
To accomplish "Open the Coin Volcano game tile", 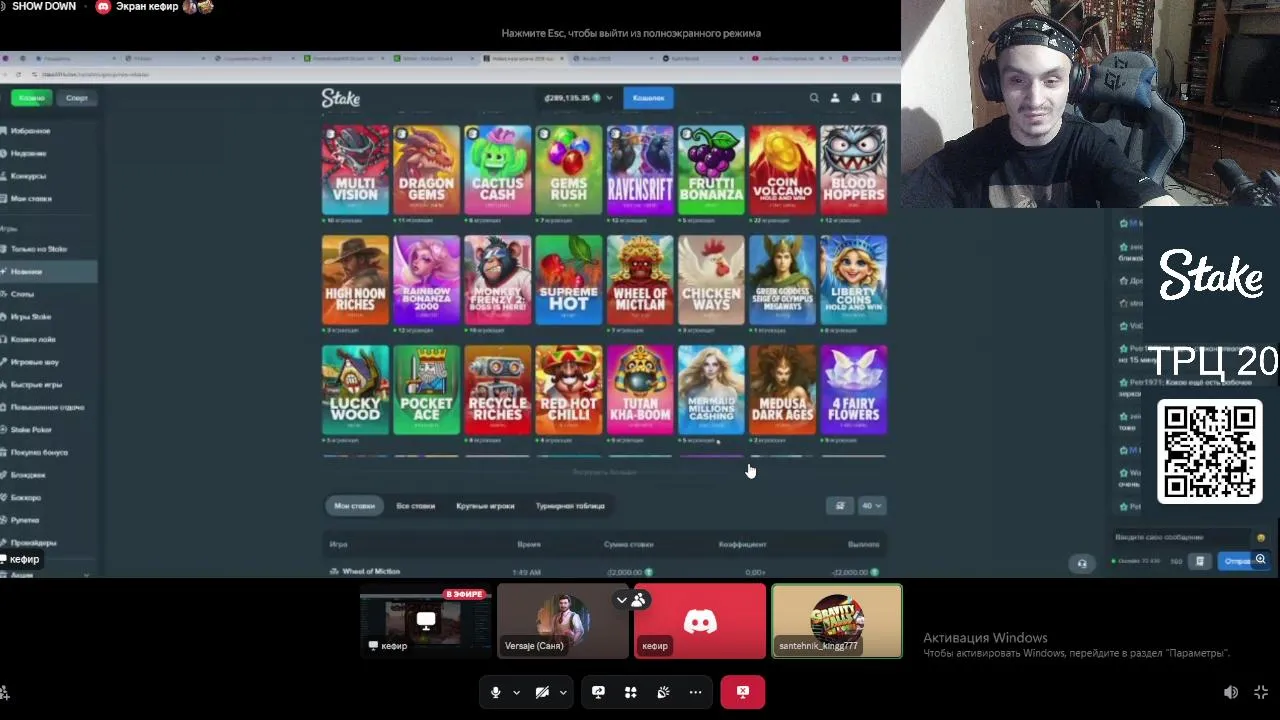I will tap(782, 170).
